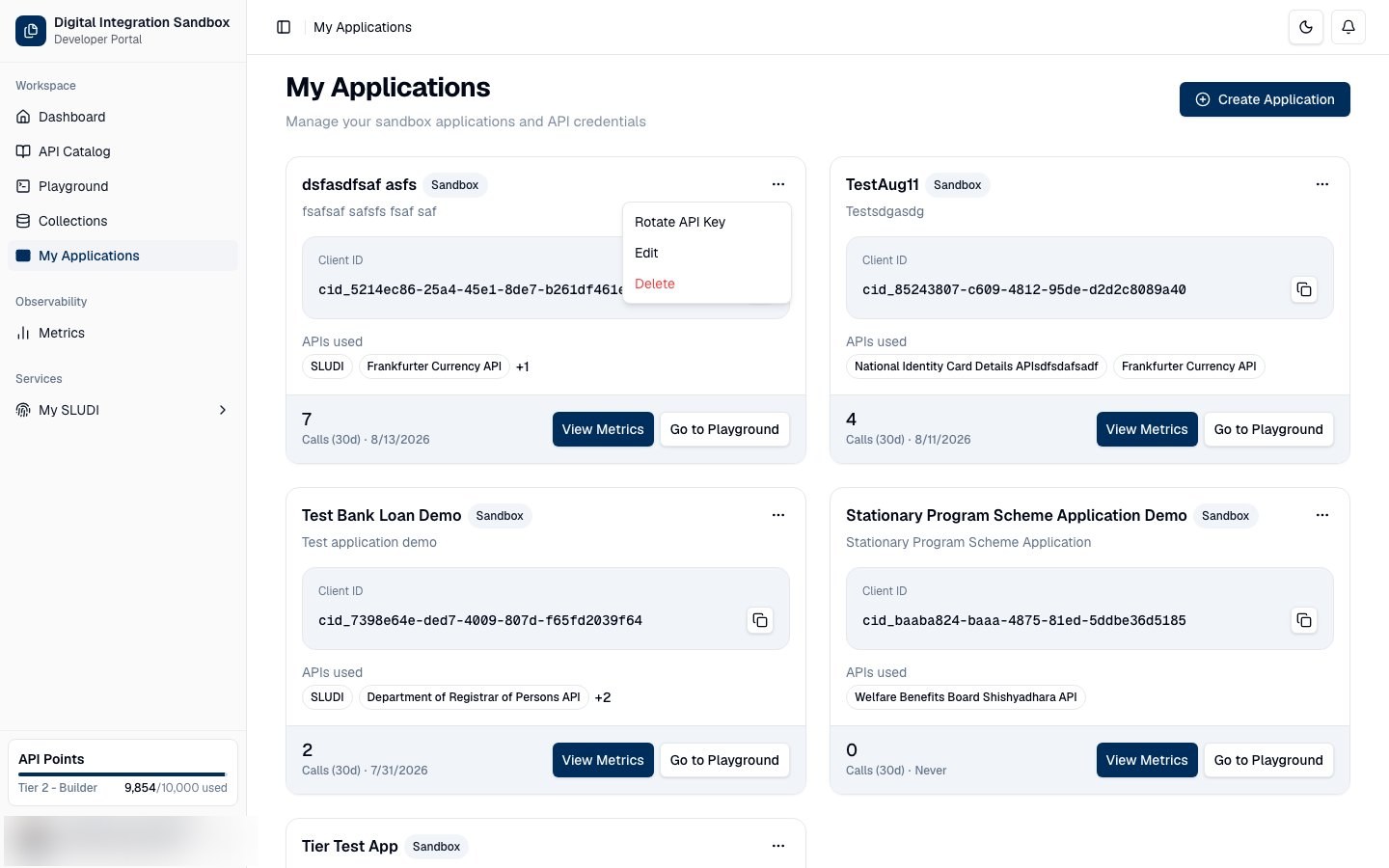This screenshot has height=868, width=1389.
Task: Open Dashboard from sidebar
Action: pyautogui.click(x=123, y=117)
